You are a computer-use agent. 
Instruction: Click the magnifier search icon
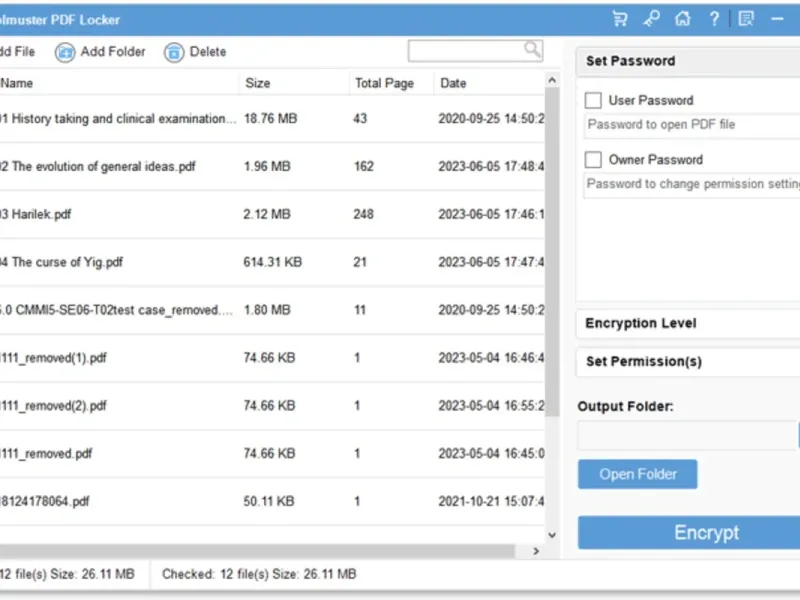pyautogui.click(x=532, y=49)
